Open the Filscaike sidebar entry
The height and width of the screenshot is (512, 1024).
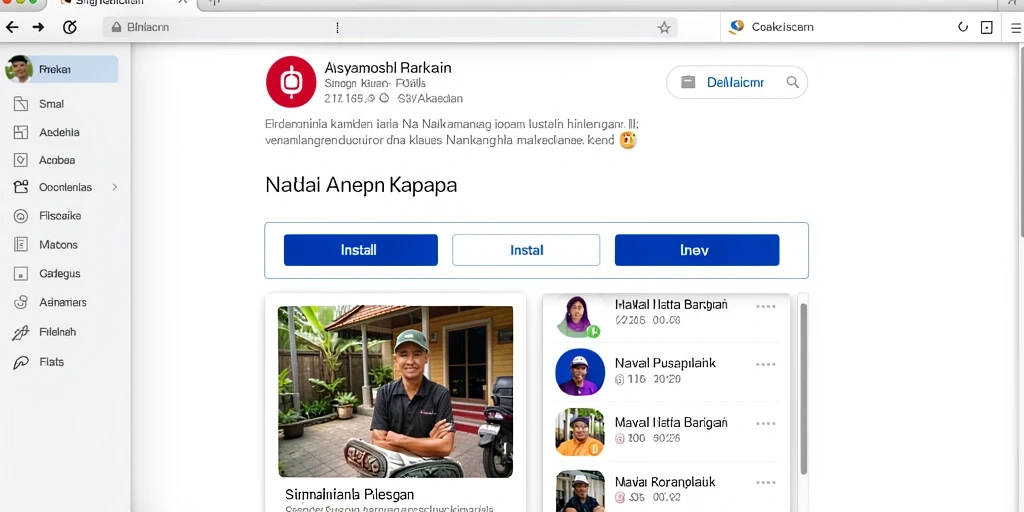pyautogui.click(x=60, y=216)
